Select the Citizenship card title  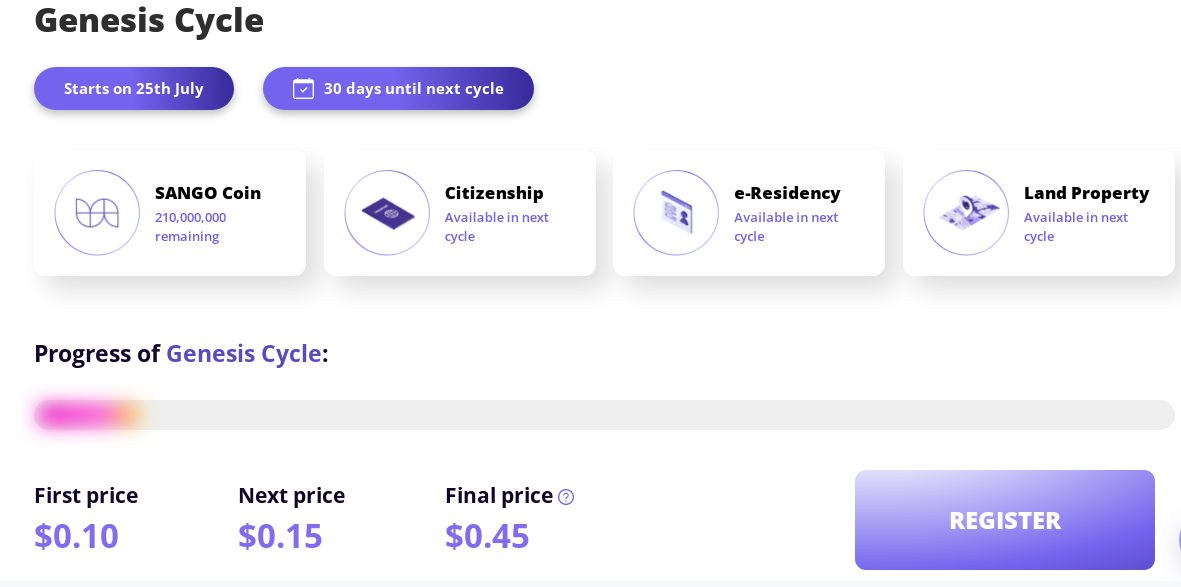click(x=494, y=193)
